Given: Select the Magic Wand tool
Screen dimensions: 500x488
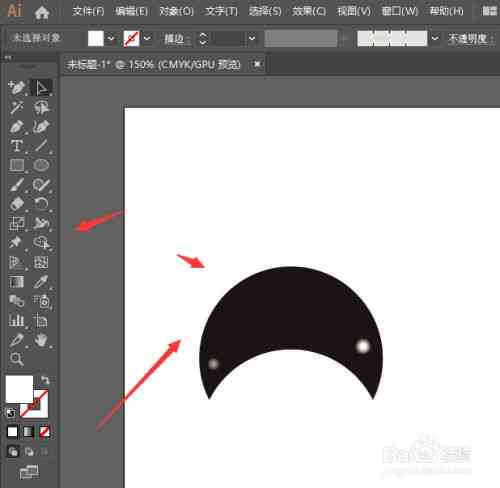Looking at the screenshot, I should tap(17, 107).
